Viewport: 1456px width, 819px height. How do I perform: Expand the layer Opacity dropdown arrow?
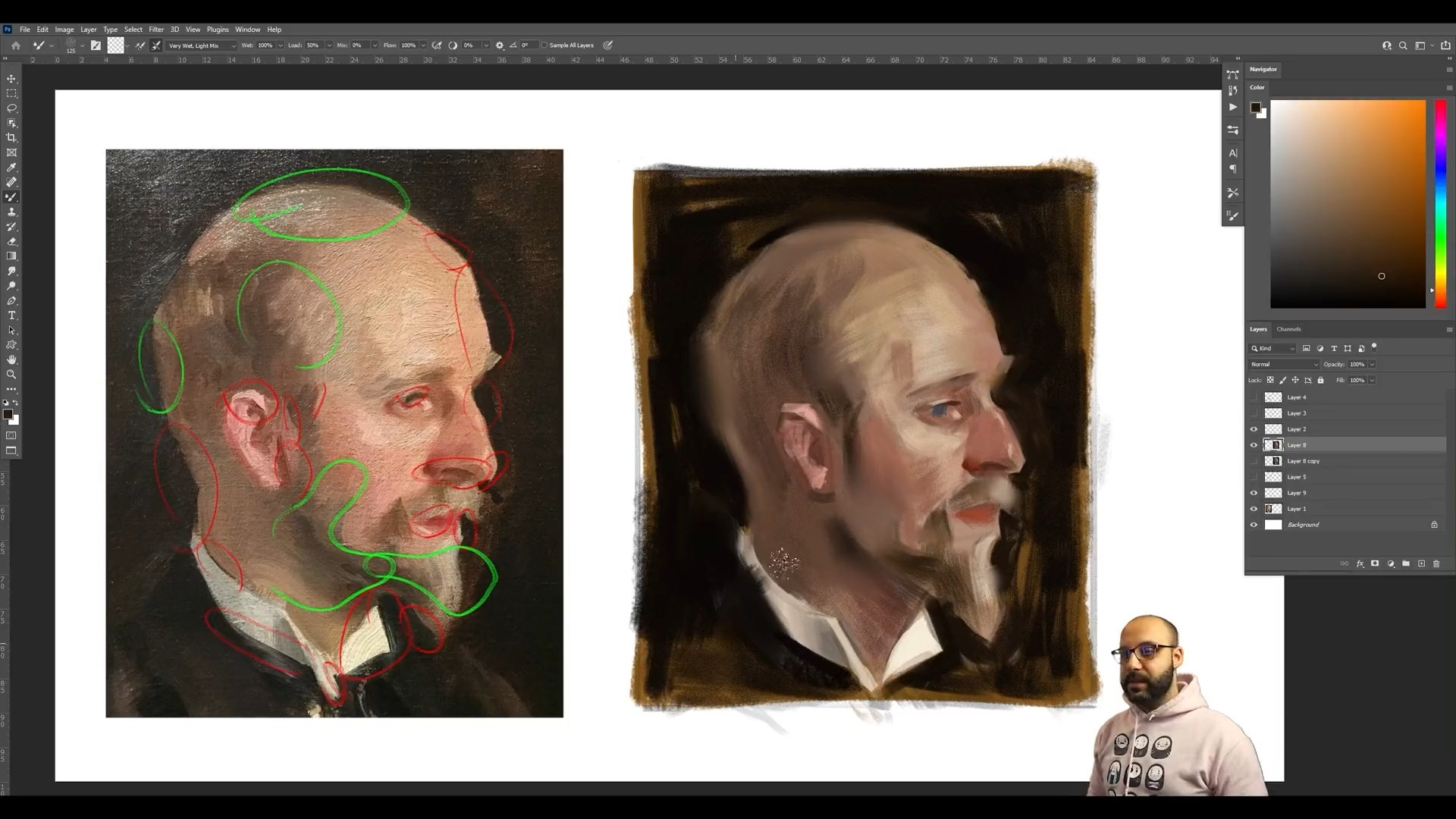click(x=1372, y=364)
